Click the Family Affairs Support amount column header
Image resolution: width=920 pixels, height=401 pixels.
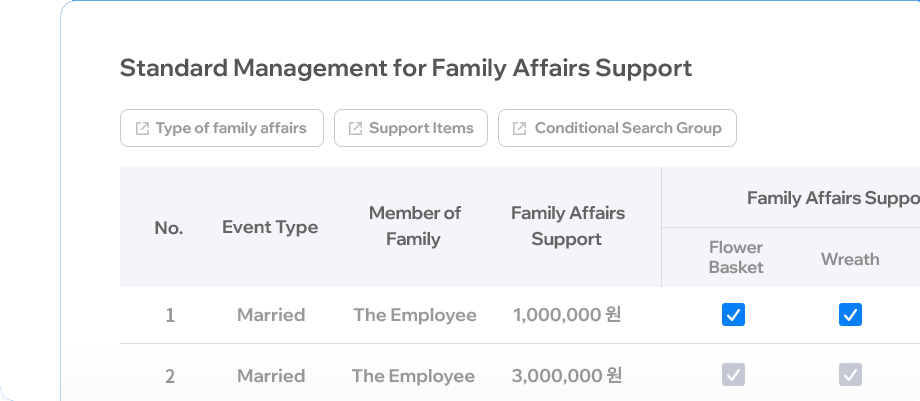tap(567, 226)
